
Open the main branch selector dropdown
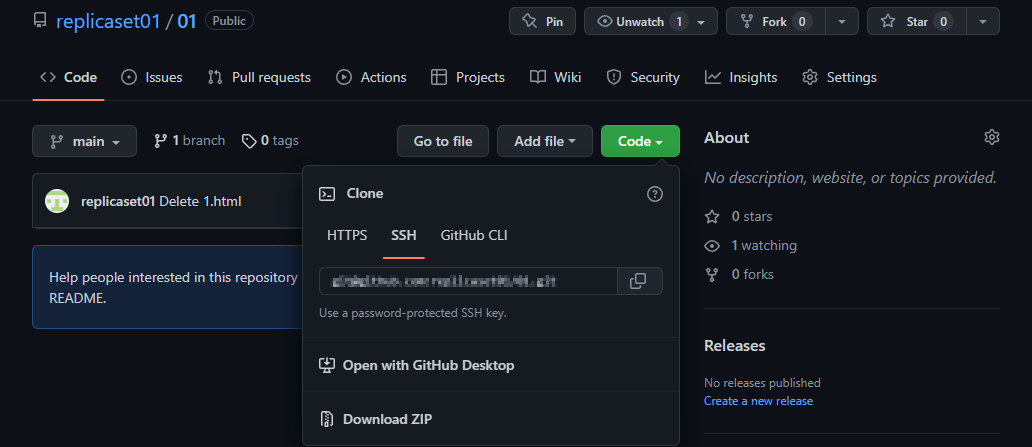pyautogui.click(x=84, y=141)
